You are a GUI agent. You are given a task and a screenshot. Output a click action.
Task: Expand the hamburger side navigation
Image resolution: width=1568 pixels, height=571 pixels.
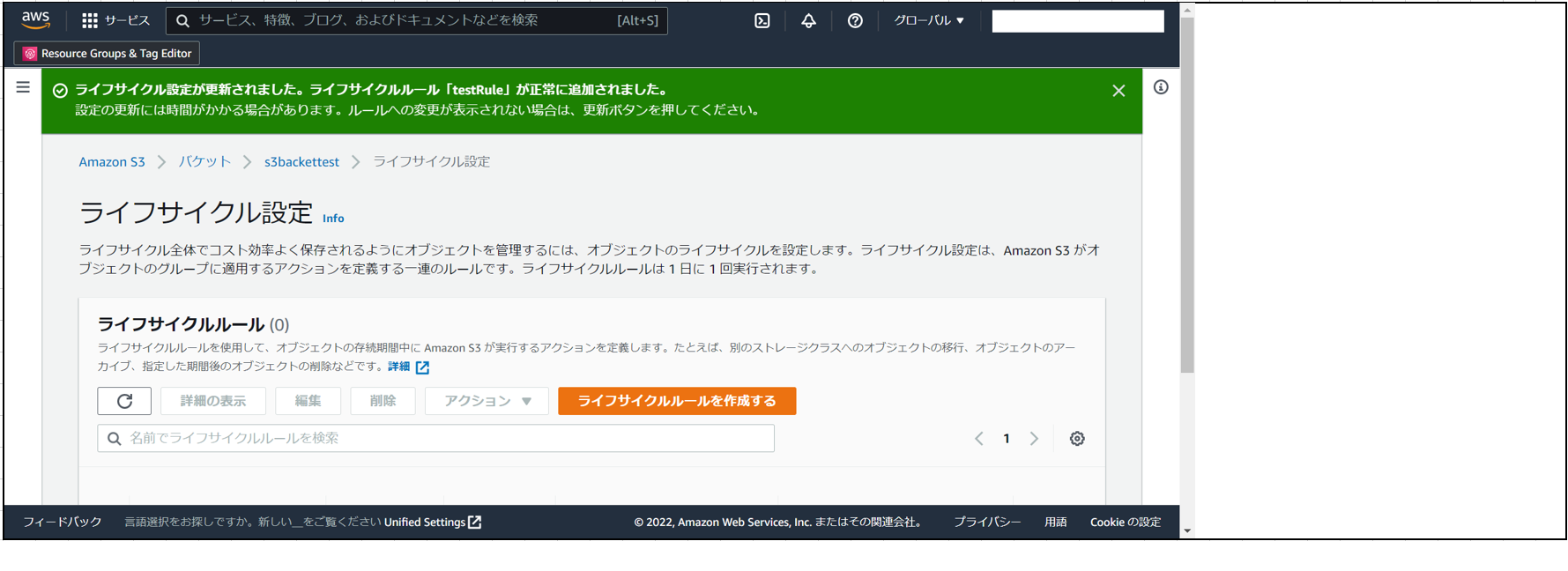(23, 87)
